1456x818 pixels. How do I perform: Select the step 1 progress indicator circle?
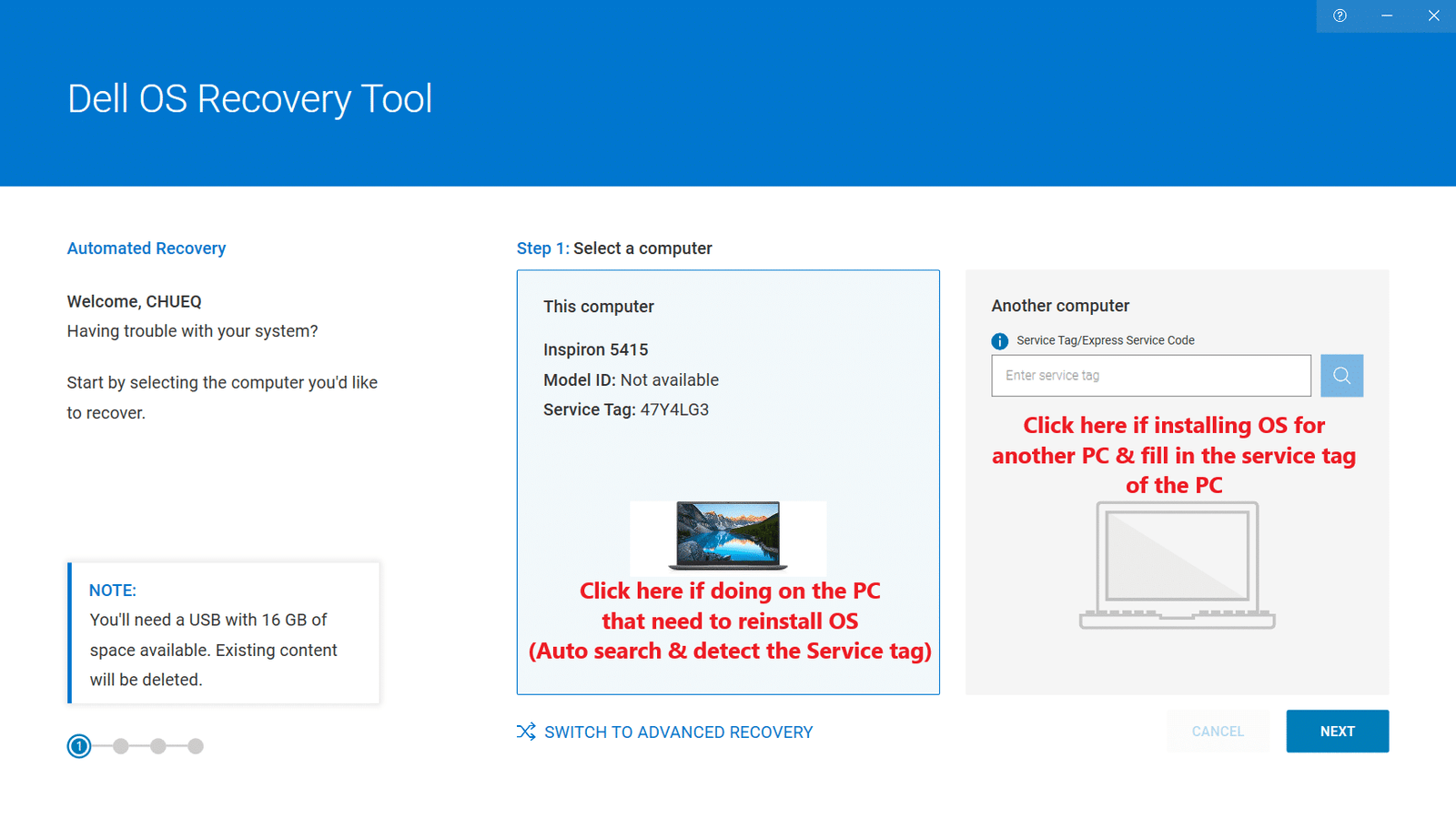[x=79, y=746]
